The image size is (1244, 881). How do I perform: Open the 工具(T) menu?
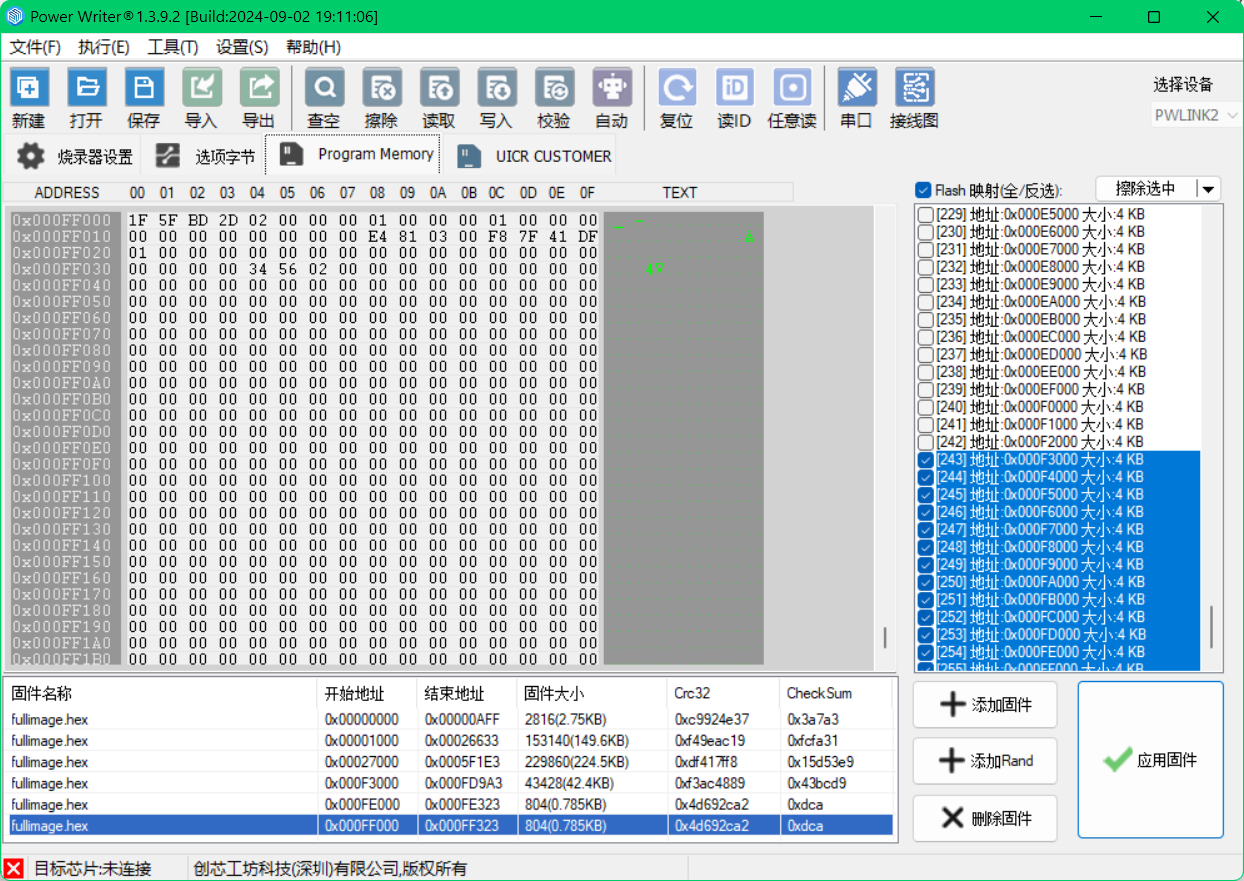coord(172,47)
